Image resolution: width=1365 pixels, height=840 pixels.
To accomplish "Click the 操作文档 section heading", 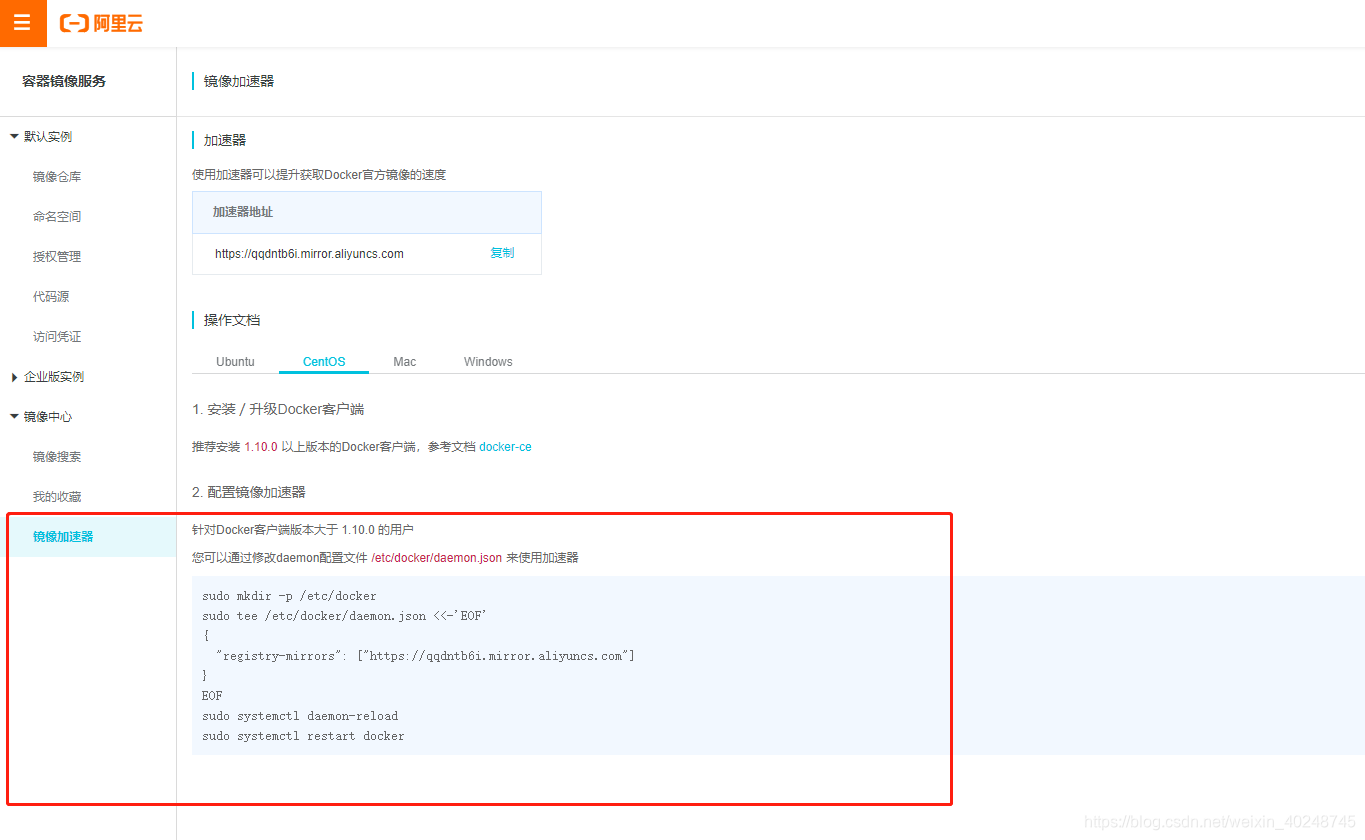I will tap(232, 320).
